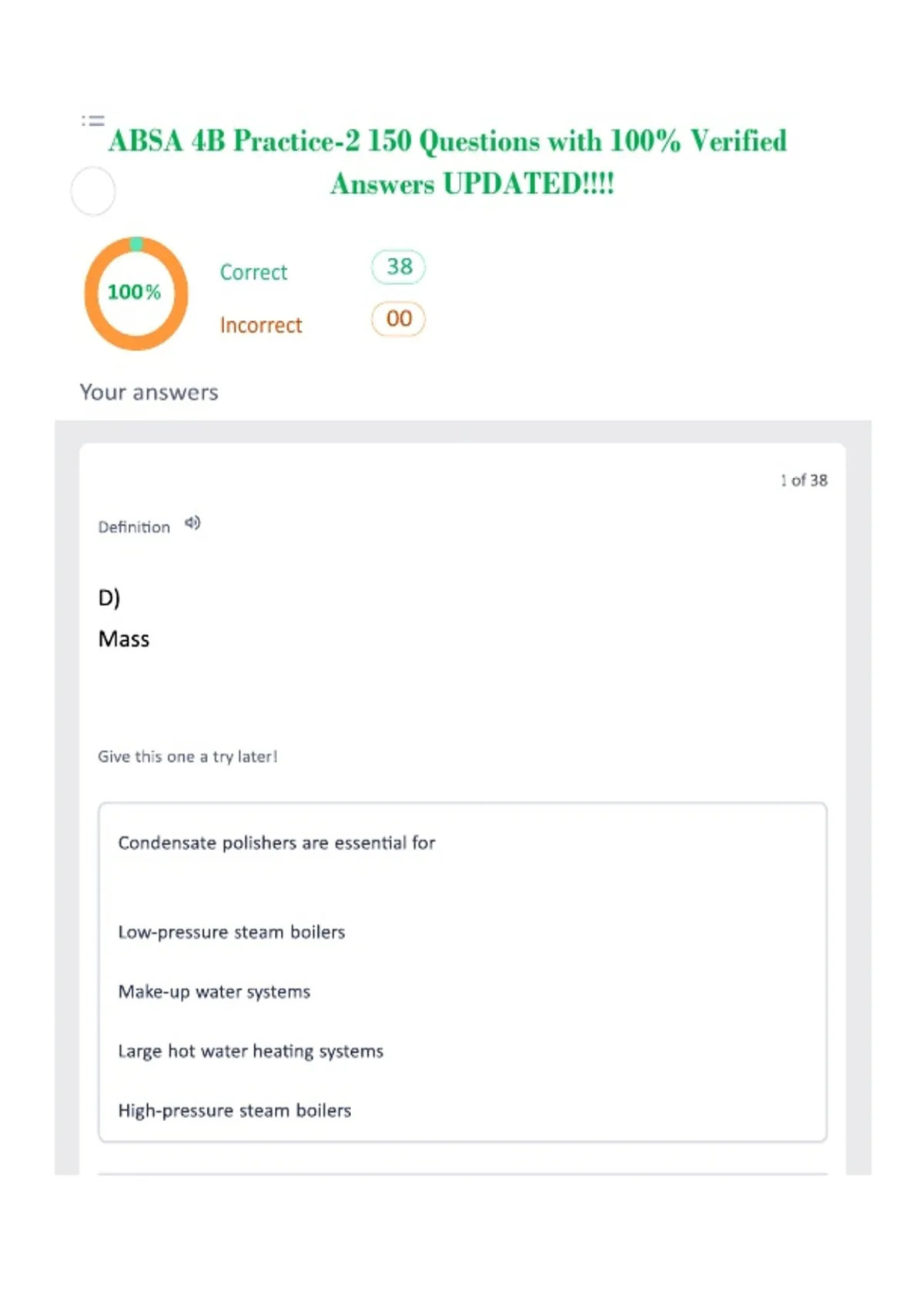Click the D) answer letter
Viewport: 924px width, 1309px height.
coord(109,598)
